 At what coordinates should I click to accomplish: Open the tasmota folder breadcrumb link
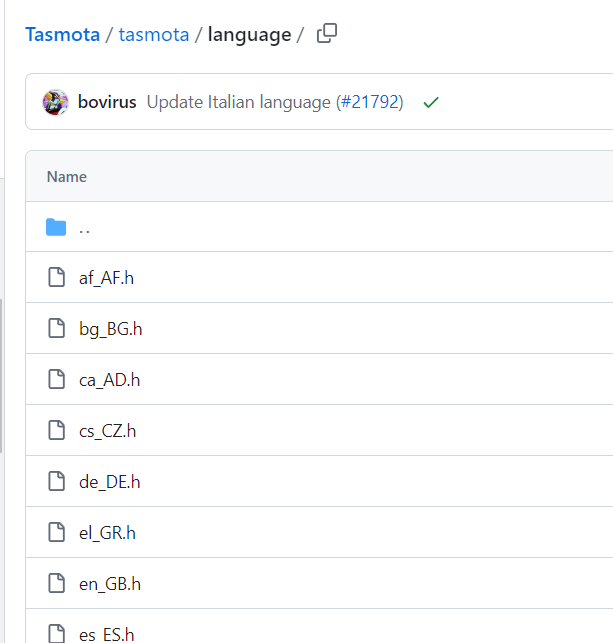154,34
